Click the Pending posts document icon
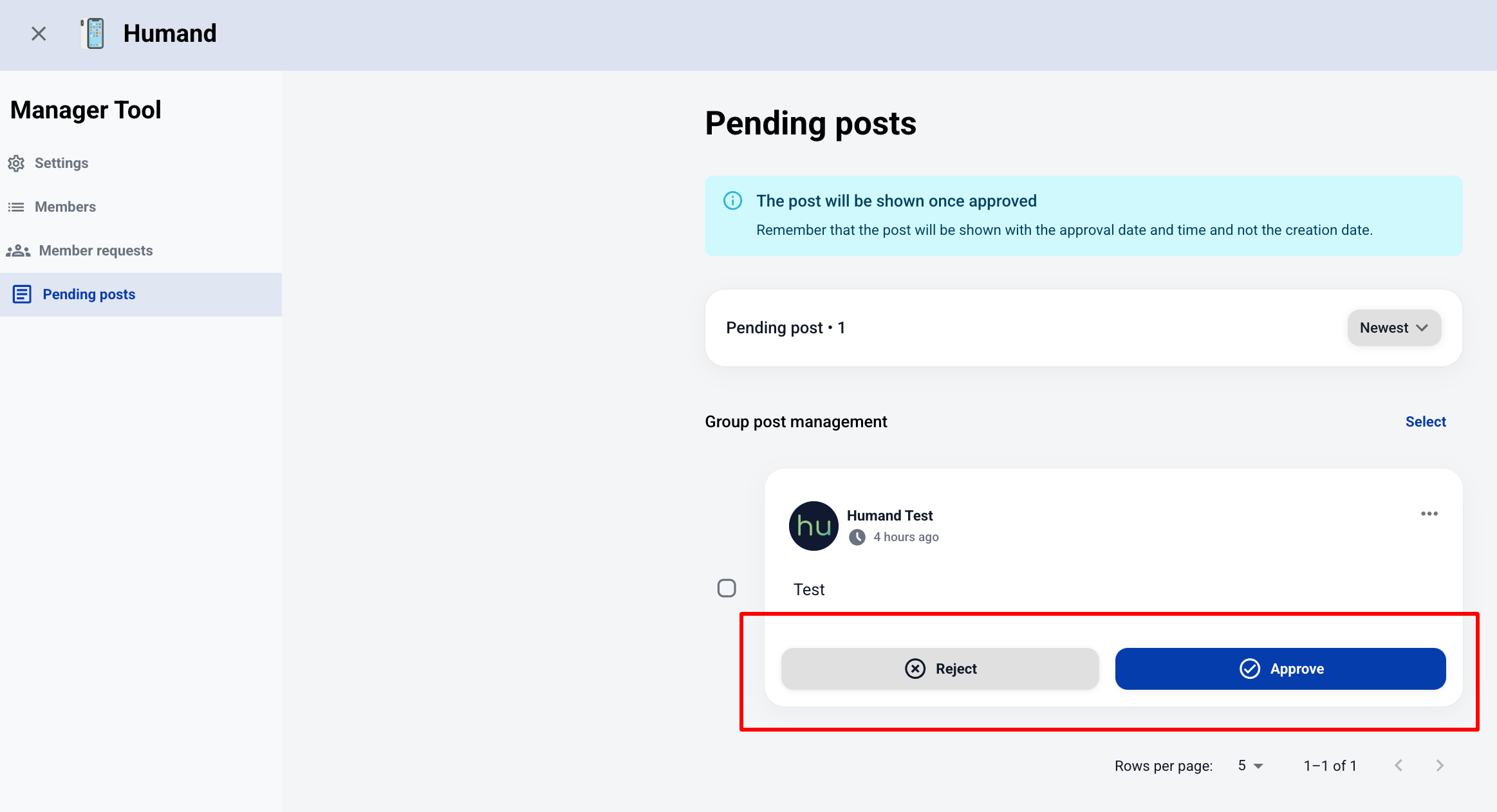The height and width of the screenshot is (812, 1497). point(22,295)
